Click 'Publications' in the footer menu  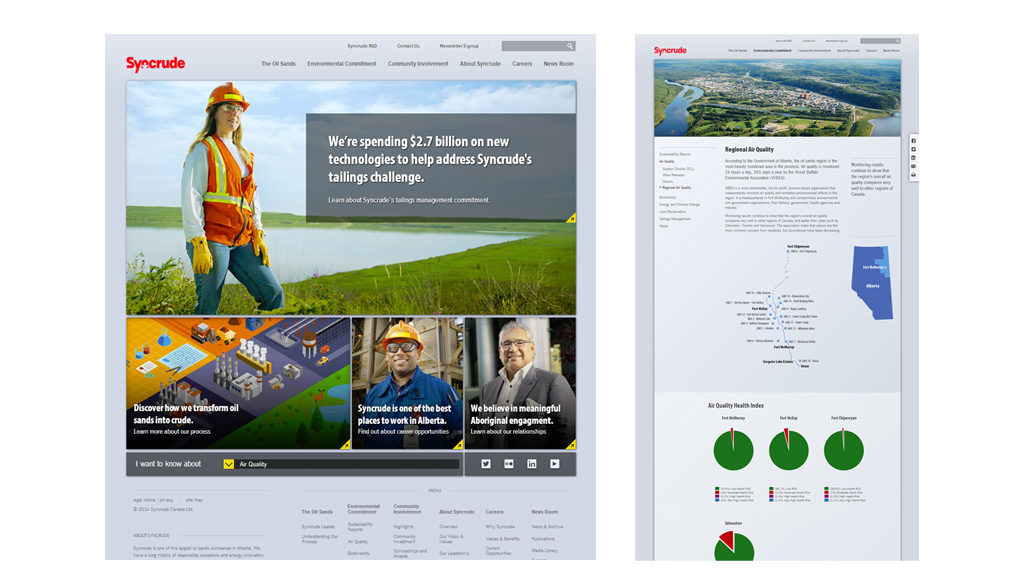click(x=543, y=539)
